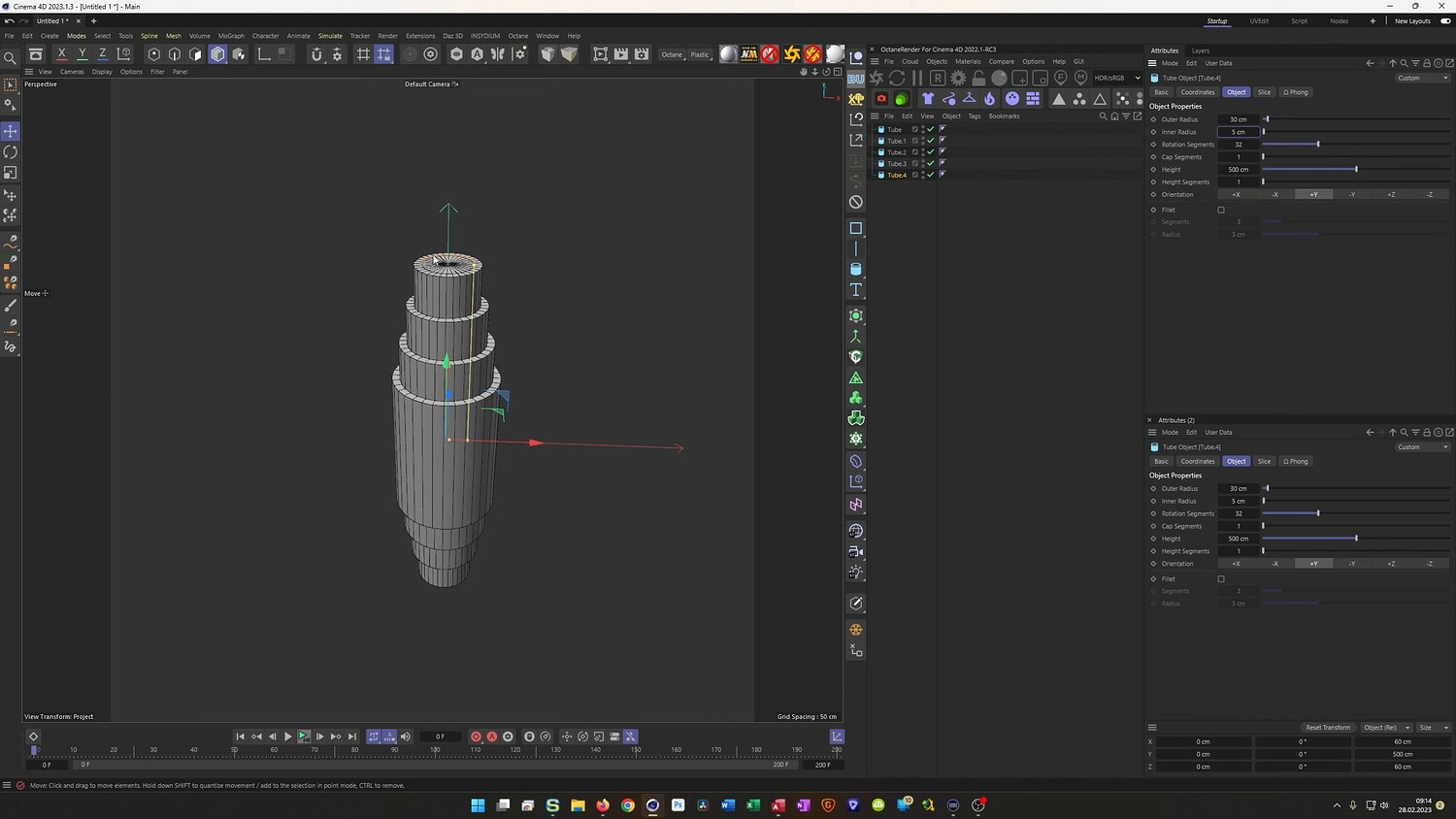Open Edit Render Settings icon

[x=642, y=54]
